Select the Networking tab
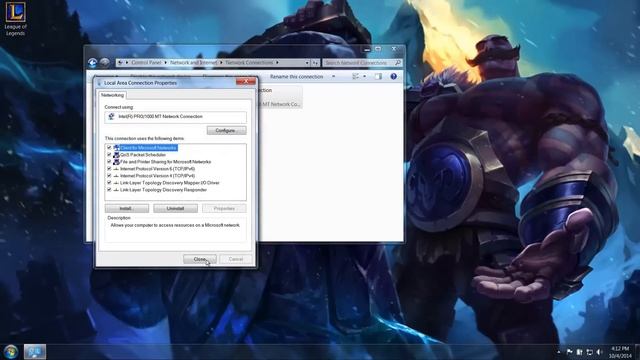Screen dimensions: 640x360 coord(112,95)
